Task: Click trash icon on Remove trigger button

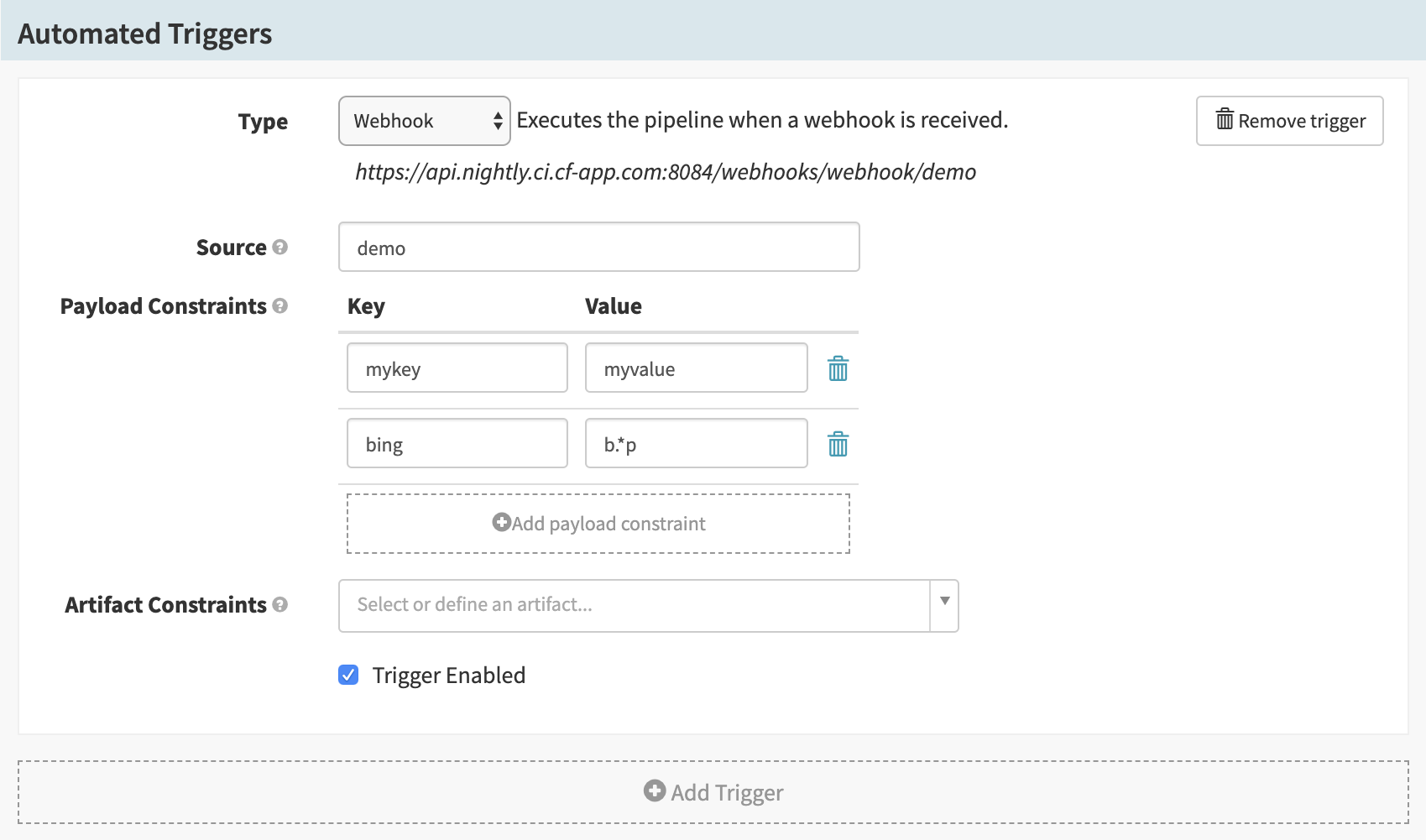Action: [x=1225, y=120]
